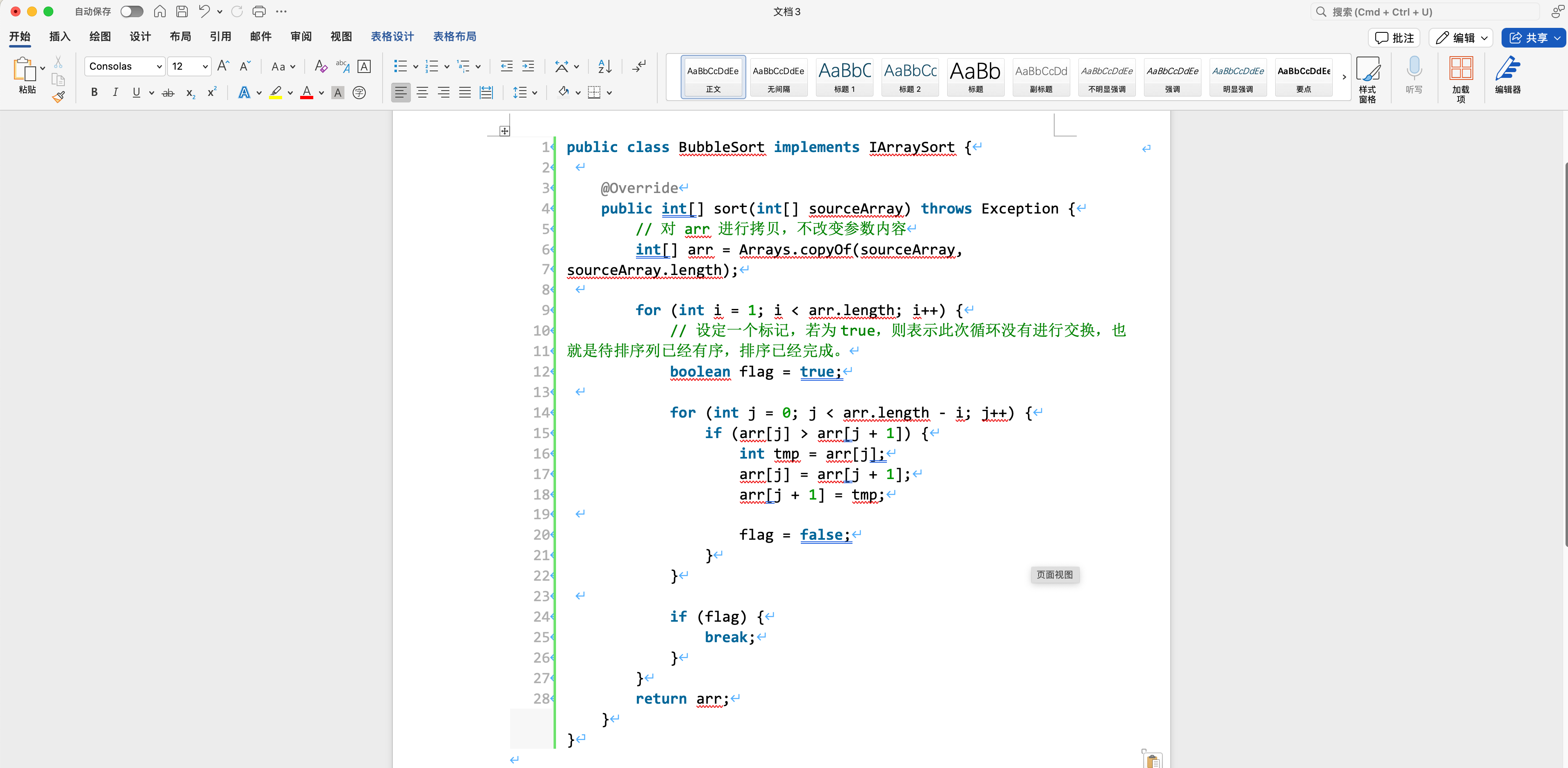The width and height of the screenshot is (1568, 768).
Task: Toggle Bold formatting
Action: pos(94,93)
